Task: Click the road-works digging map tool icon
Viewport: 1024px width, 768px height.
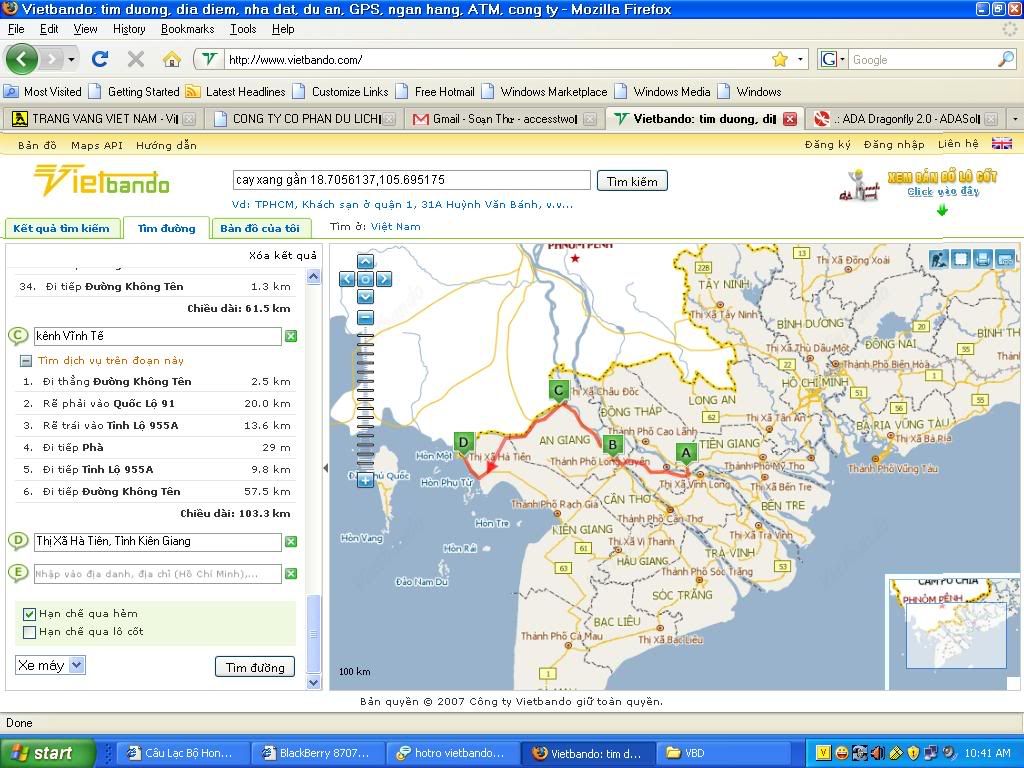Action: pyautogui.click(x=938, y=259)
